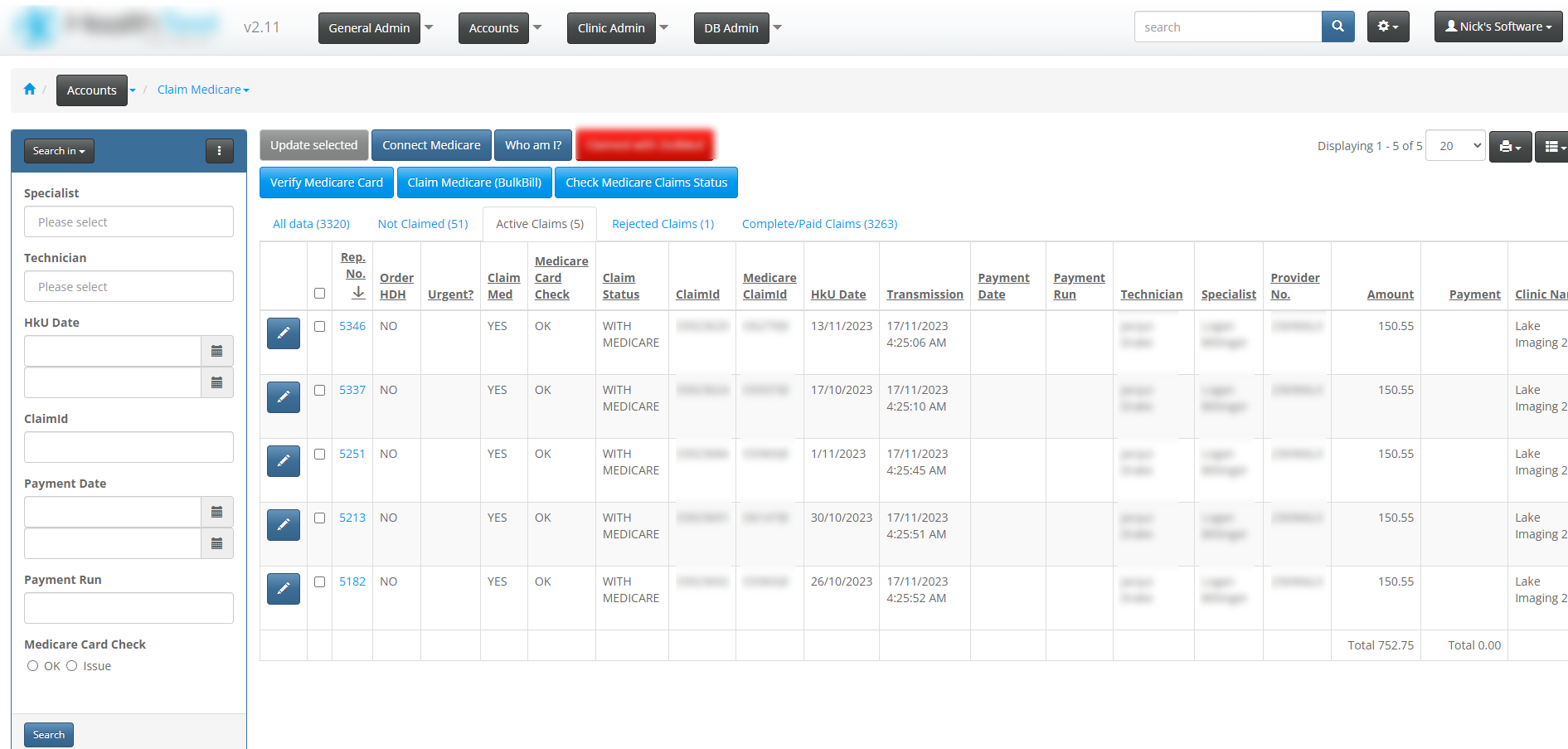This screenshot has height=749, width=1568.
Task: Open the Not Claimed tab
Action: click(422, 224)
